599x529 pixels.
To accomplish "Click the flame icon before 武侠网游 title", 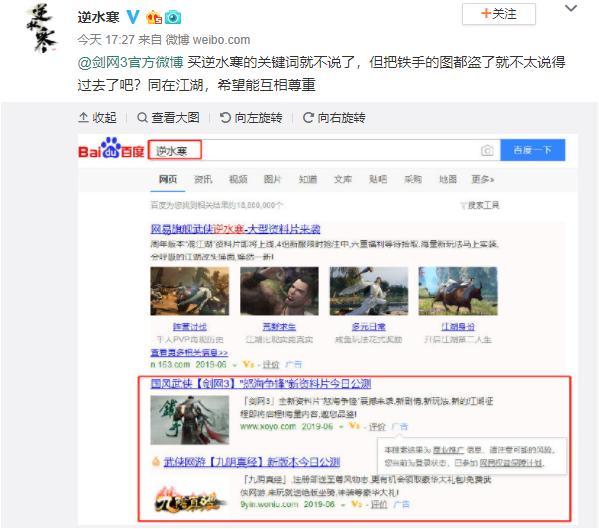I will coord(156,462).
